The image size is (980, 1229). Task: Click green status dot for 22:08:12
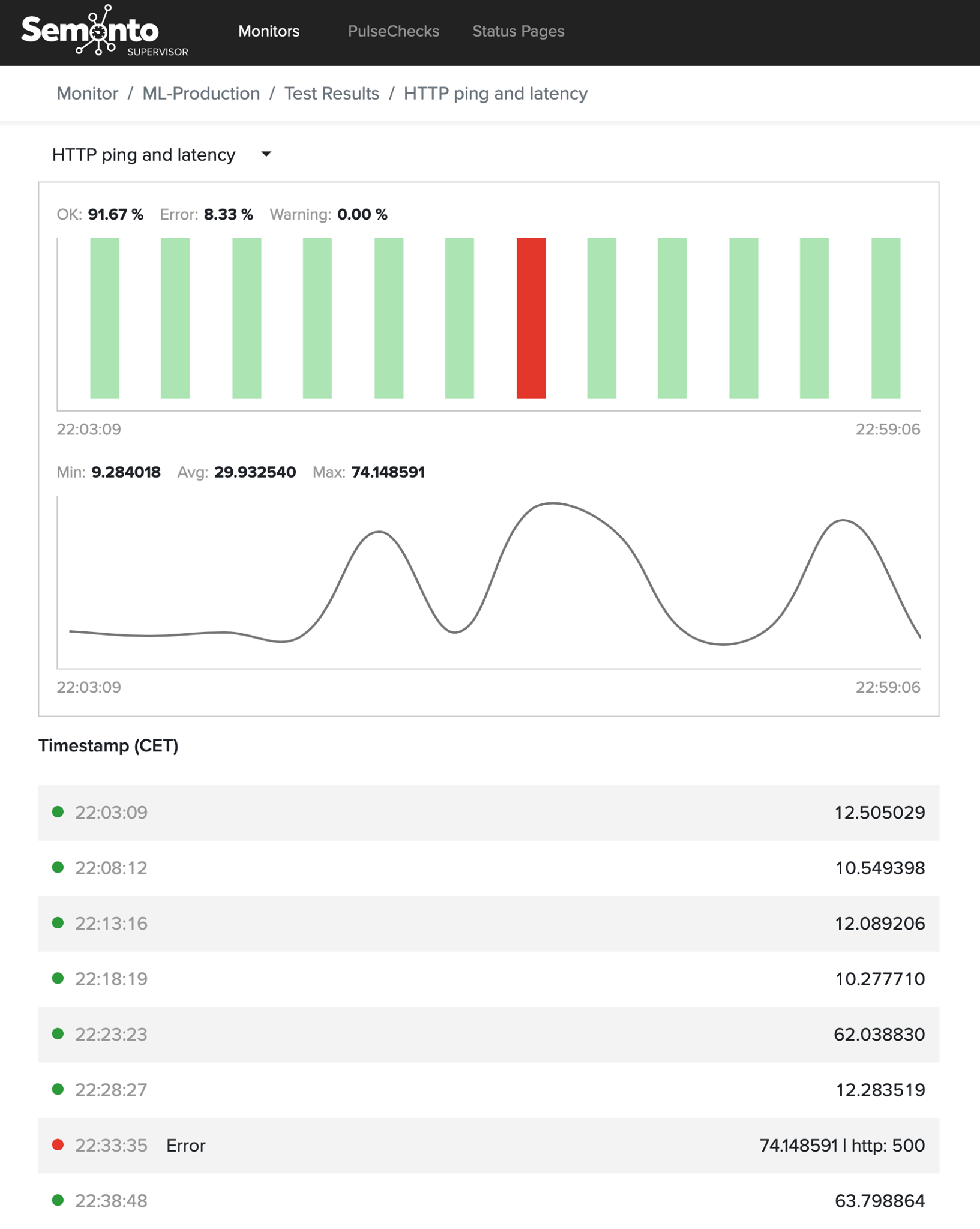pyautogui.click(x=58, y=867)
